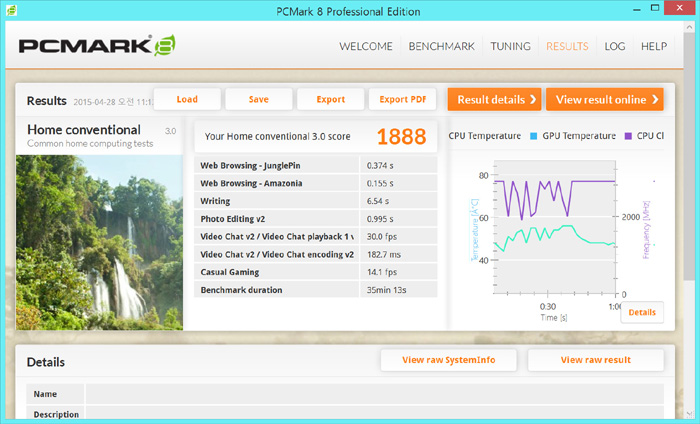The height and width of the screenshot is (424, 700).
Task: Click the Details button under chart
Action: (642, 312)
